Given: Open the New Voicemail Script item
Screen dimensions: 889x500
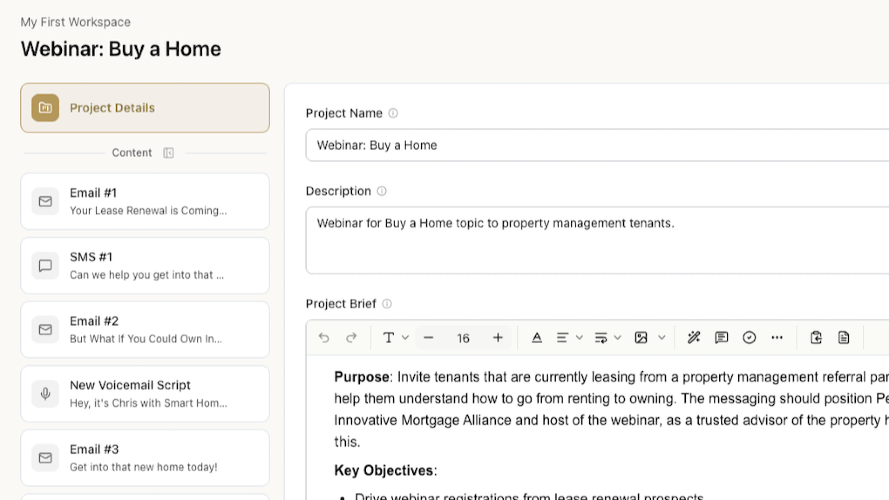Looking at the screenshot, I should click(x=145, y=393).
